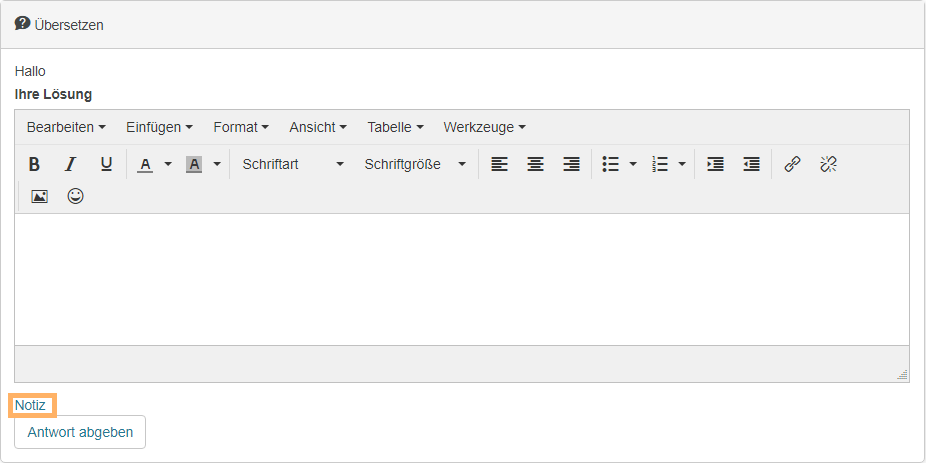The image size is (926, 463).
Task: Toggle italic formatting
Action: pos(70,164)
